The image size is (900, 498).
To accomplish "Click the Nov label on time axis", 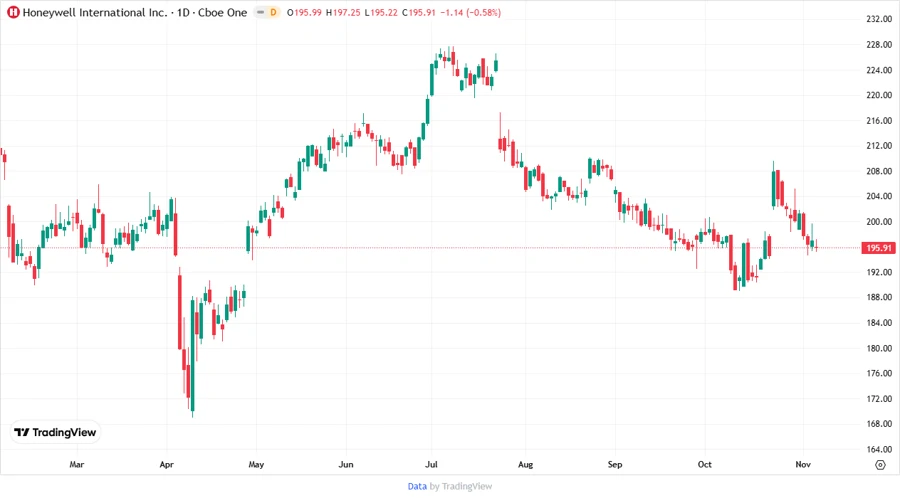I will pos(802,465).
